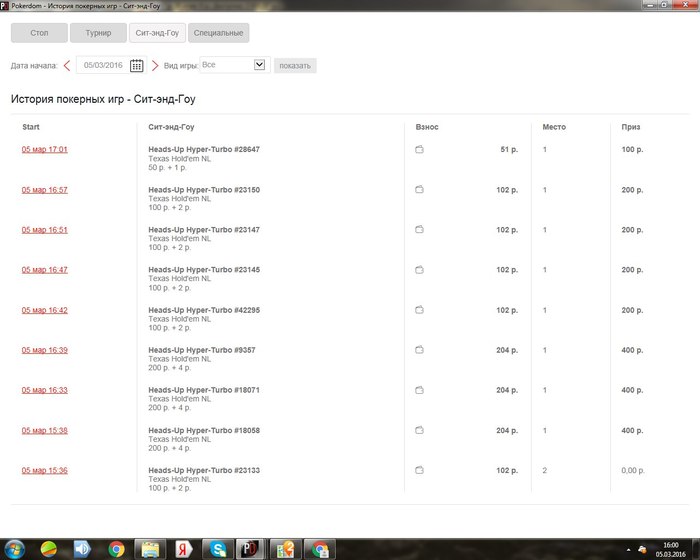Click 'Heads-Up Hyper-Turbo #42295' title
The width and height of the screenshot is (700, 560).
[204, 310]
